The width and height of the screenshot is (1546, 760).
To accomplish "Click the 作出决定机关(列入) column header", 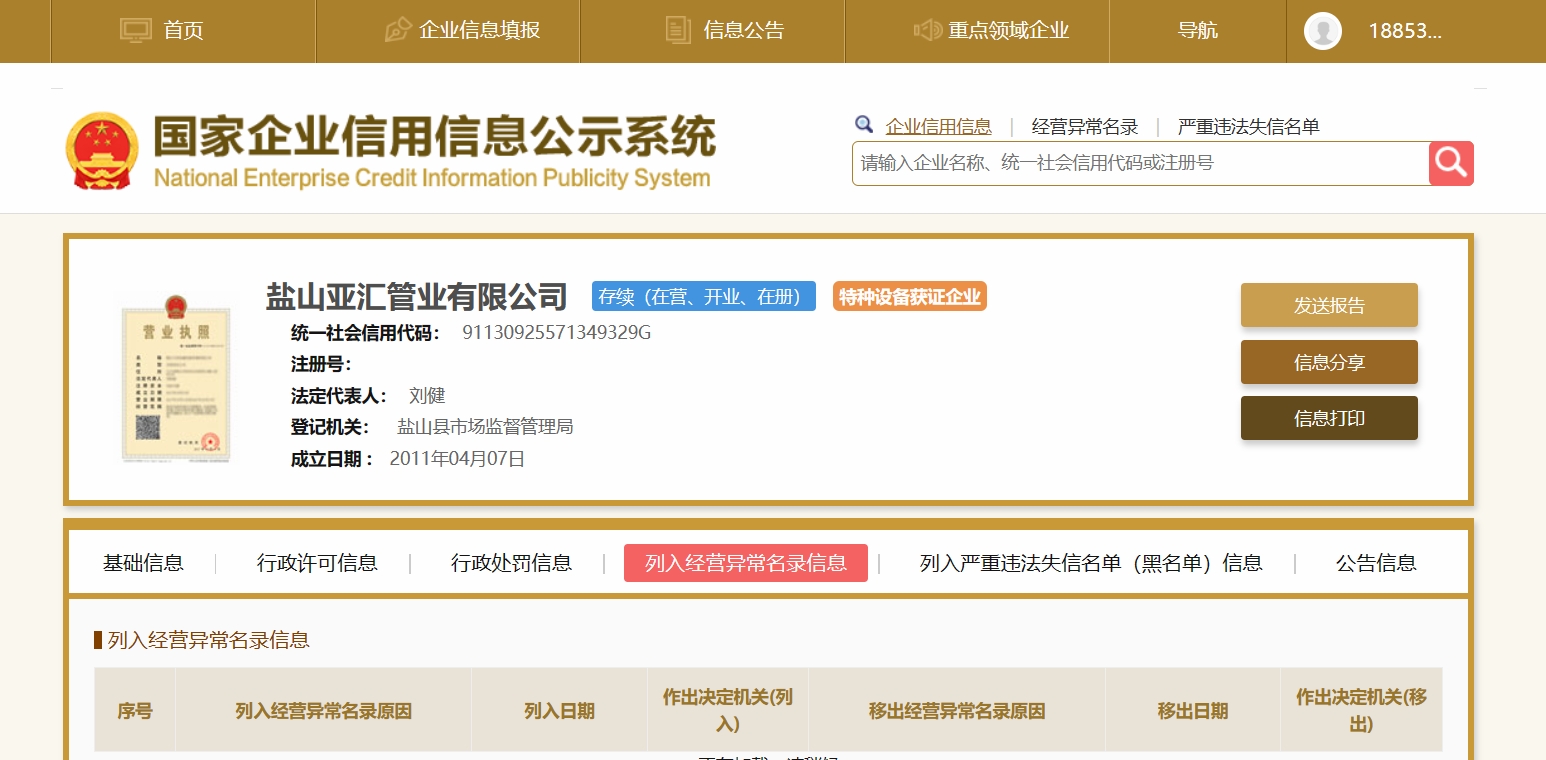I will tap(728, 710).
